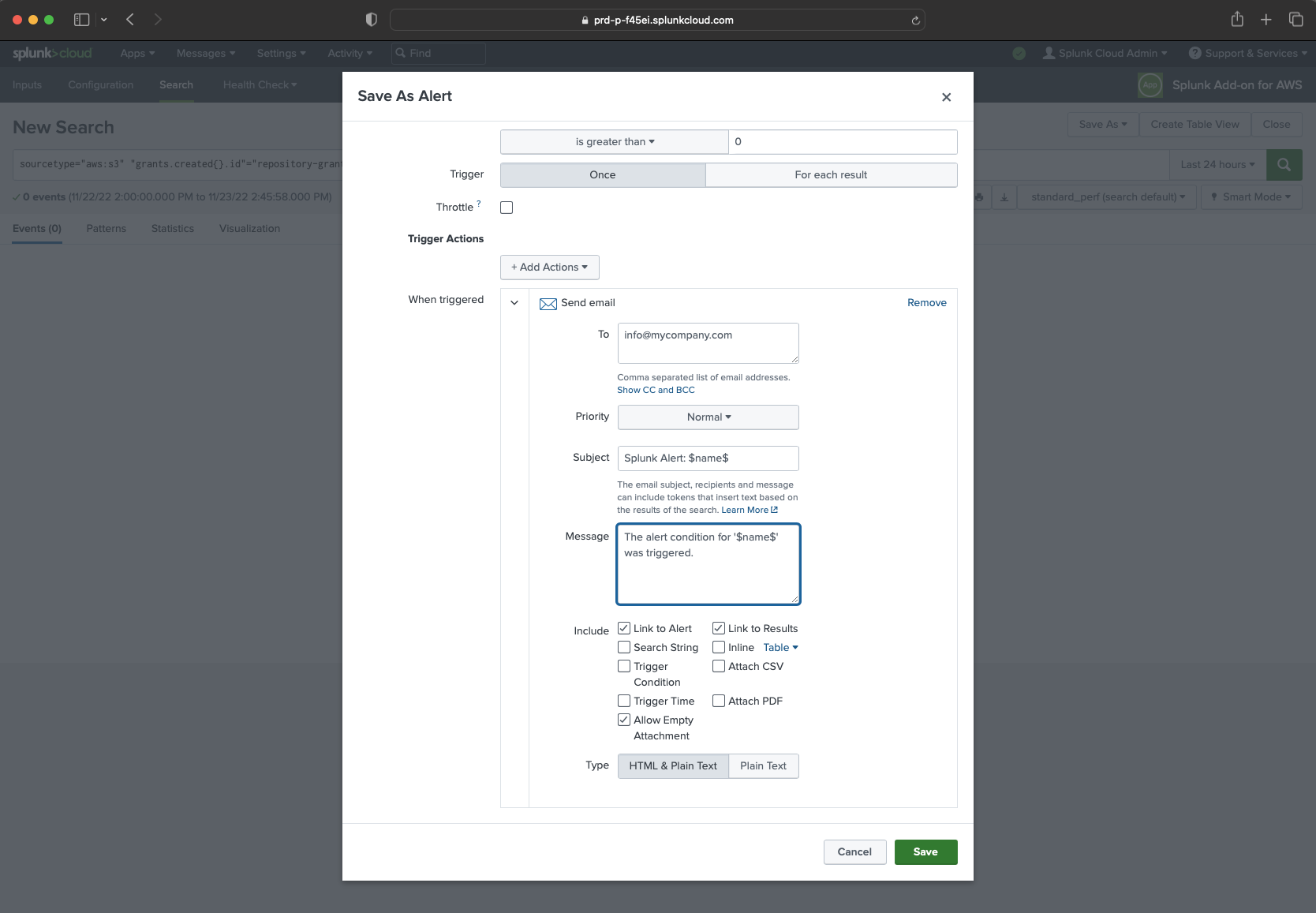This screenshot has width=1316, height=913.
Task: Select HTML & Plain Text email type
Action: tap(673, 766)
